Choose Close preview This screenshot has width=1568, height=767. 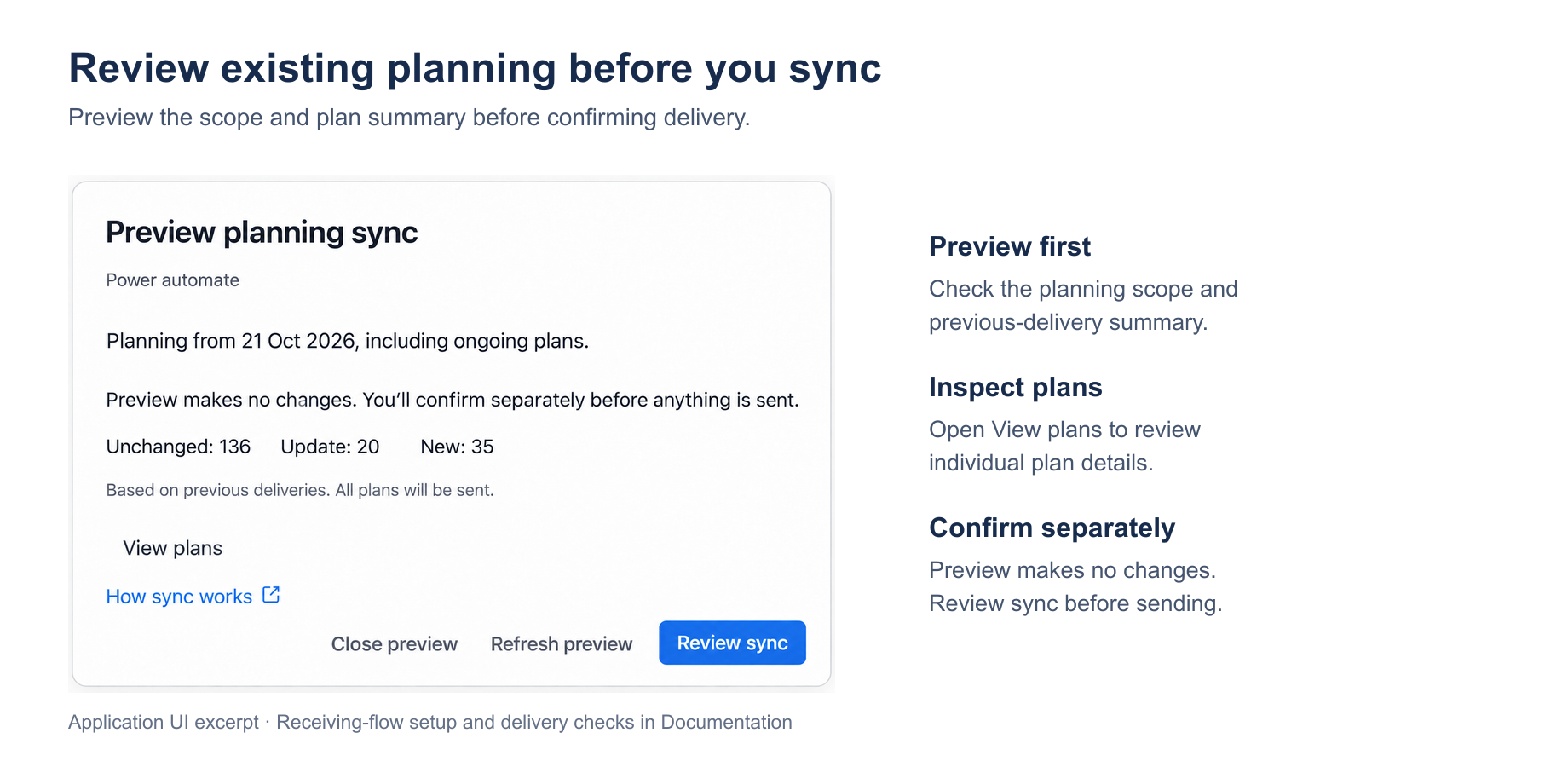tap(395, 644)
